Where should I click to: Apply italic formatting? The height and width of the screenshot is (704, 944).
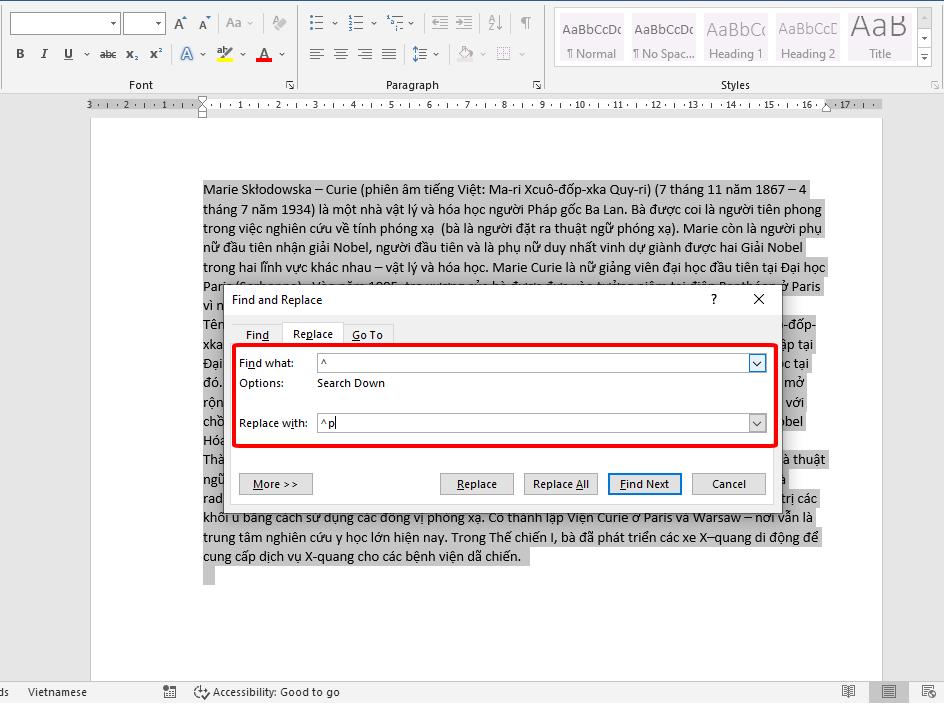[42, 54]
